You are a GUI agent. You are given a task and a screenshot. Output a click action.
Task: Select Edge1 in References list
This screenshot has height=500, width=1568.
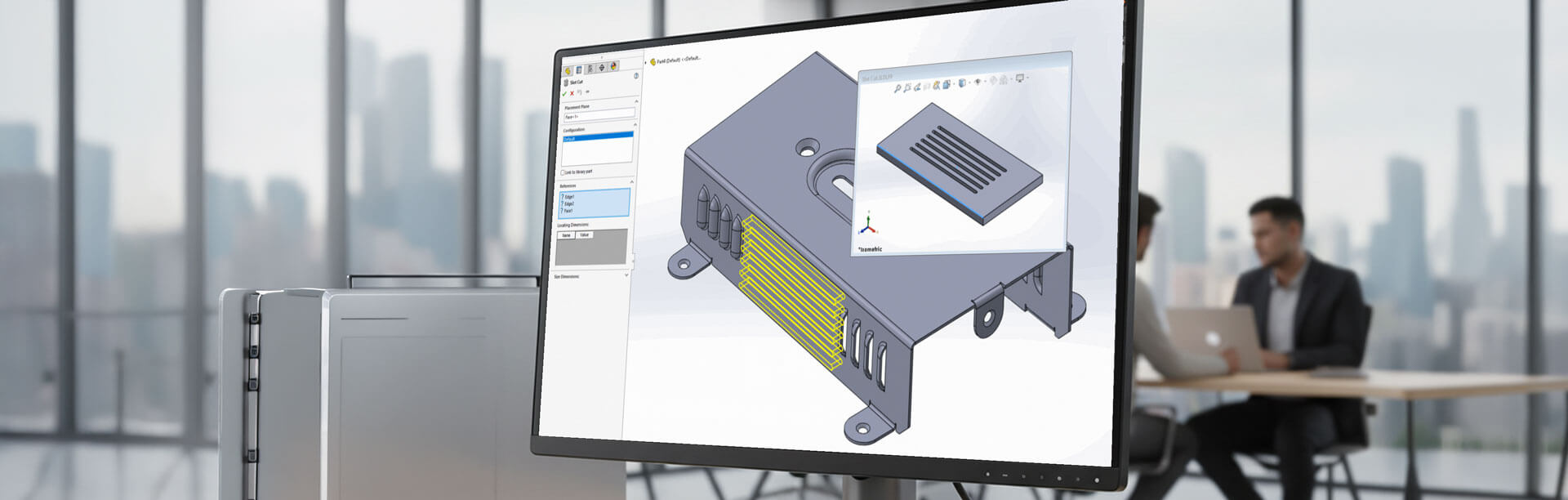[569, 197]
